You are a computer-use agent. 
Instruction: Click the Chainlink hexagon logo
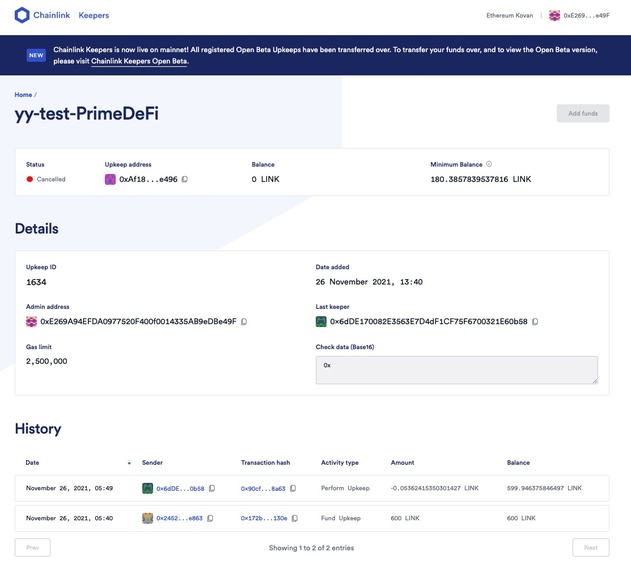click(x=22, y=15)
